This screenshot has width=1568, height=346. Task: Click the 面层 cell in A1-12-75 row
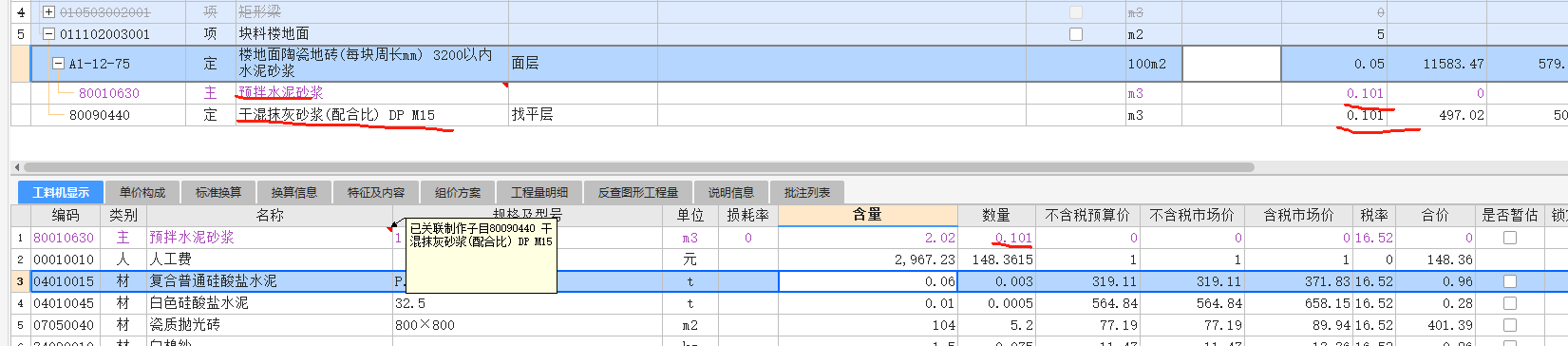pyautogui.click(x=525, y=64)
